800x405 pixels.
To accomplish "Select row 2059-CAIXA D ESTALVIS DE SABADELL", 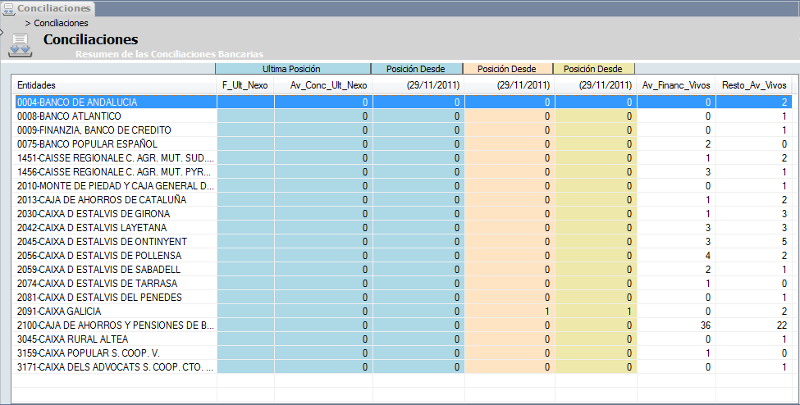I will (x=403, y=270).
